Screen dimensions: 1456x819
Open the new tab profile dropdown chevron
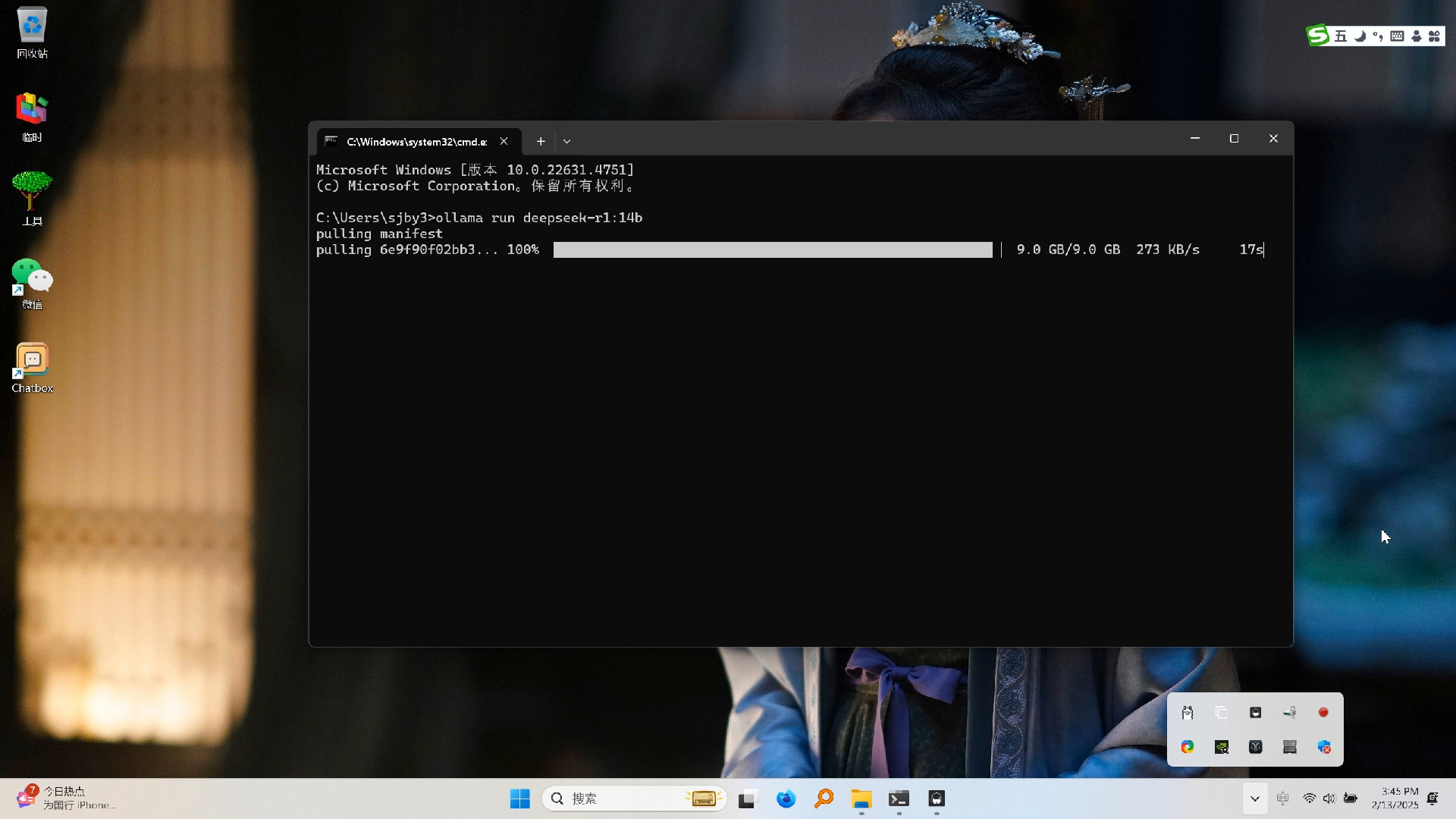(566, 141)
